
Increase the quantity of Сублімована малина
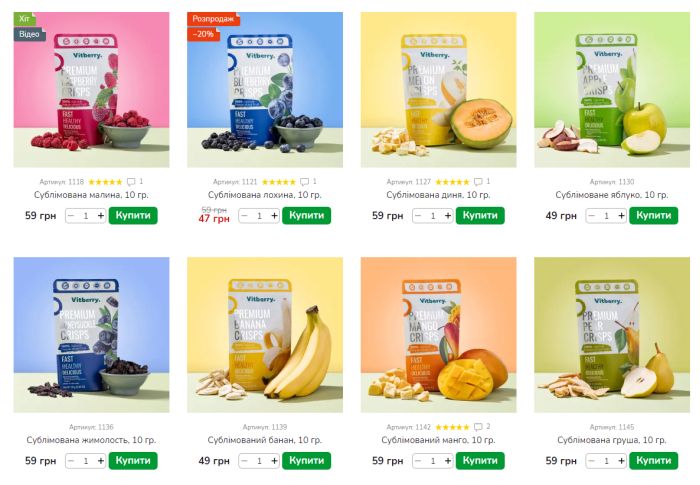click(101, 216)
